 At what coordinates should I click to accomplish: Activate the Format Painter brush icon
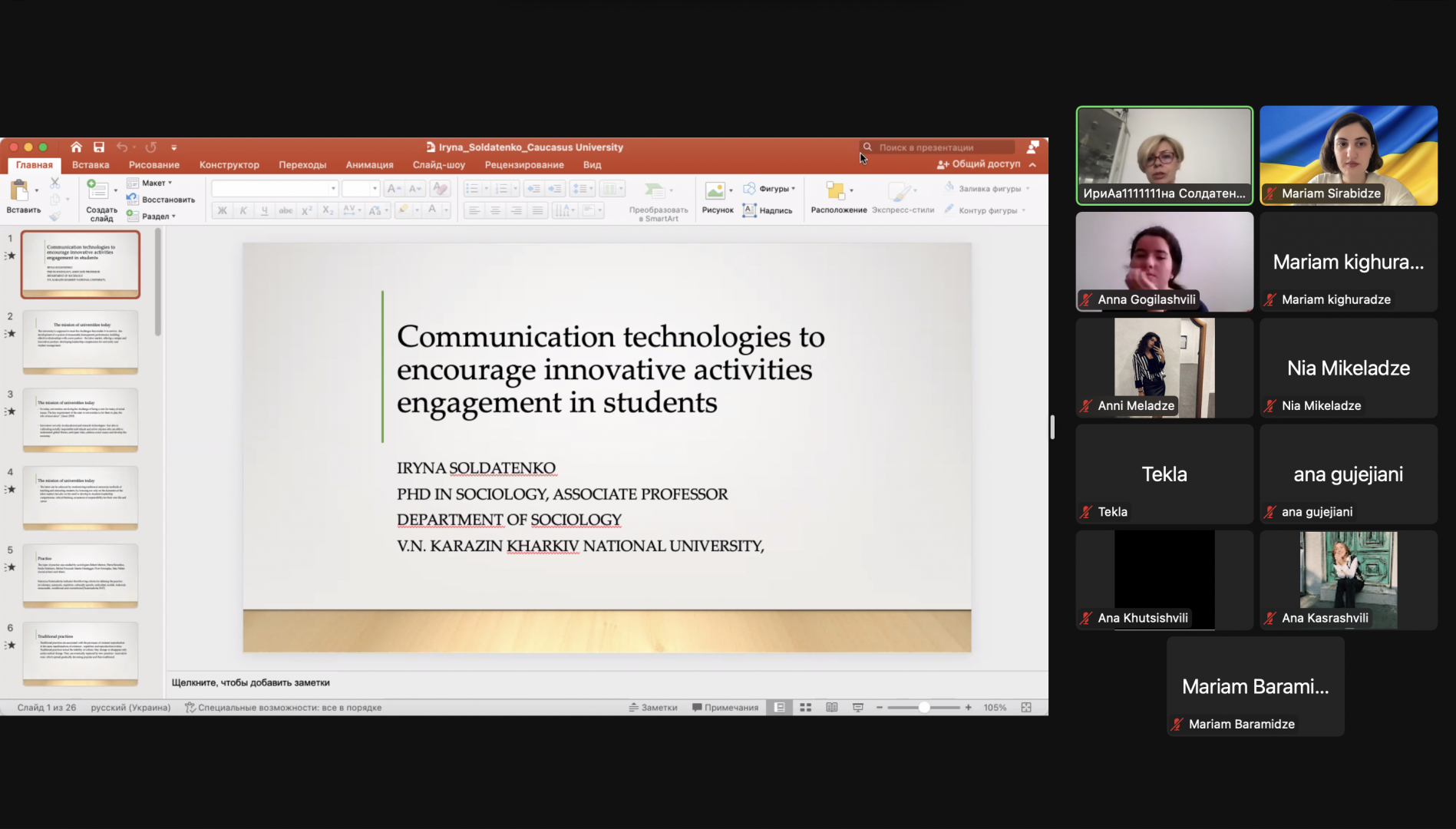[x=54, y=216]
